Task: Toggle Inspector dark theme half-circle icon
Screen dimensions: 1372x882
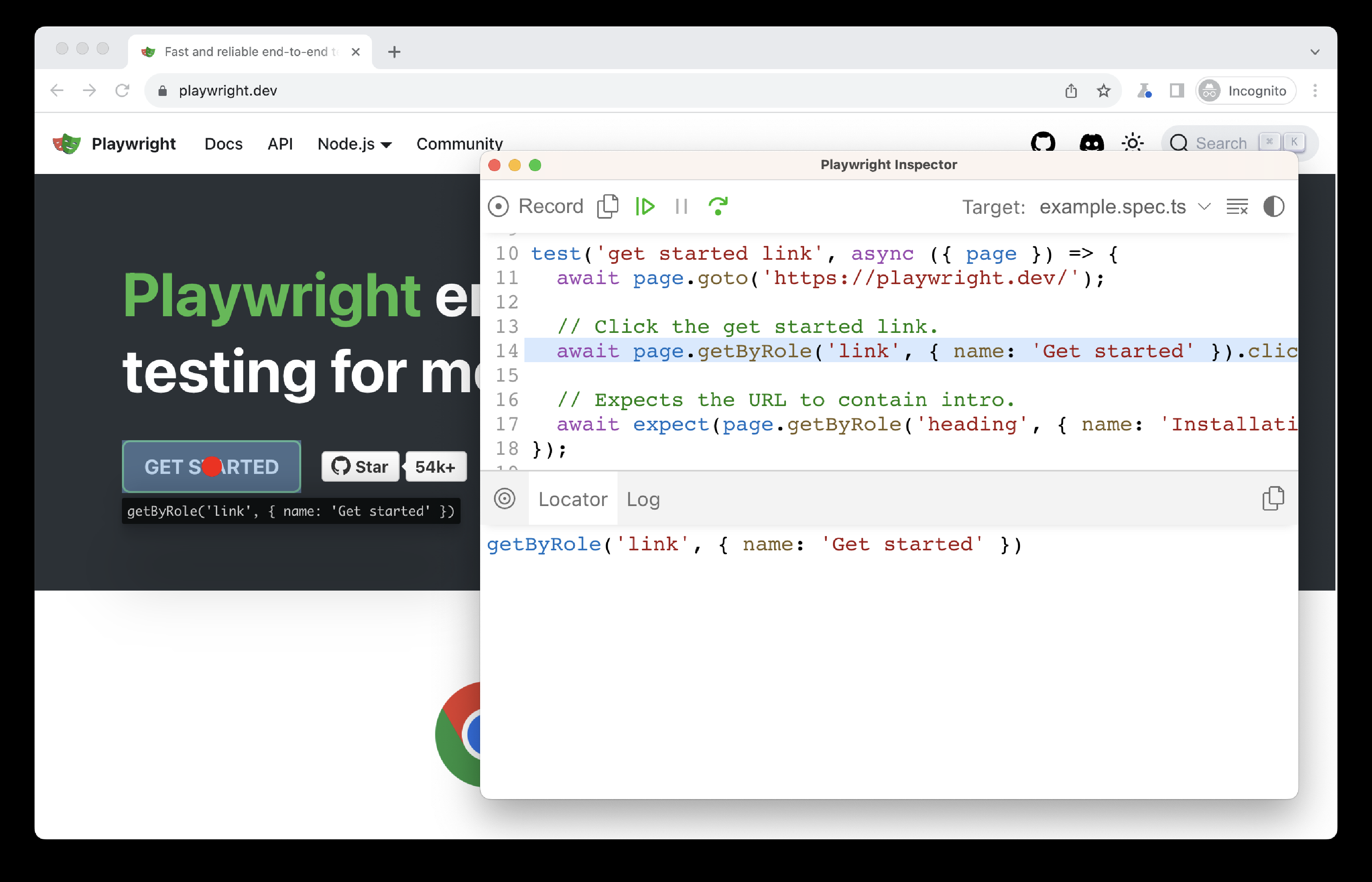Action: tap(1274, 207)
